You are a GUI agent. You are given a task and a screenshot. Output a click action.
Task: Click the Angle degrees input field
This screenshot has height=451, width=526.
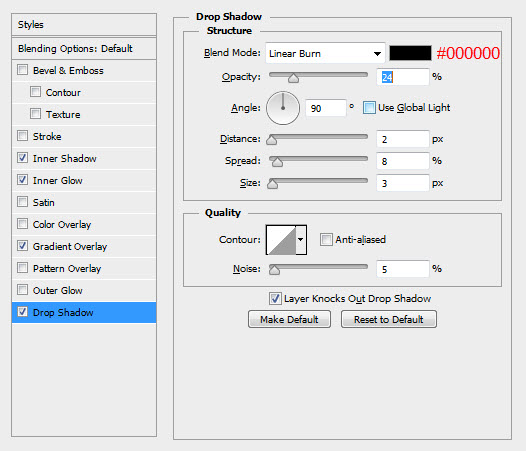326,108
